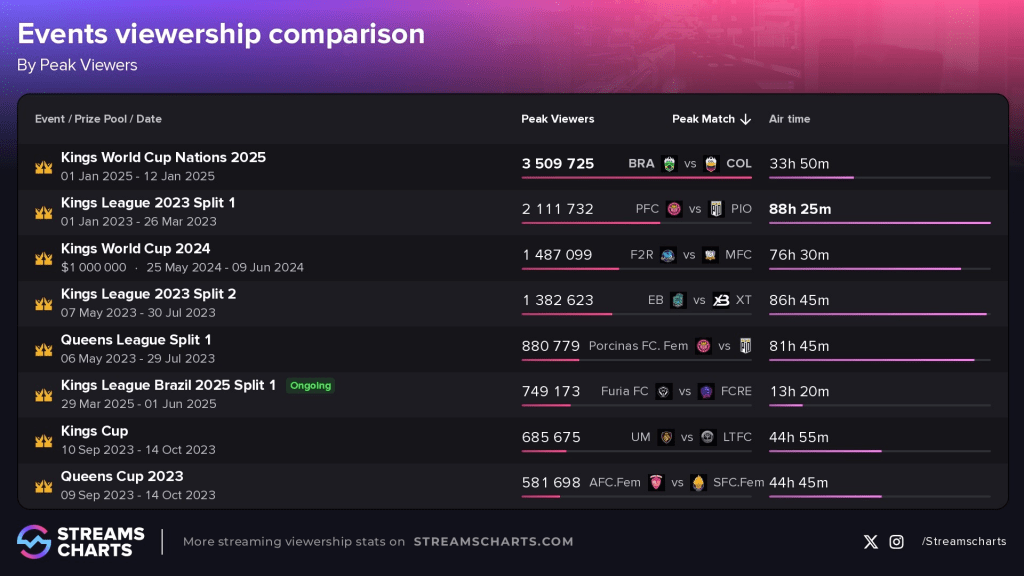
Task: Click the Furia FC team badge
Action: 664,392
